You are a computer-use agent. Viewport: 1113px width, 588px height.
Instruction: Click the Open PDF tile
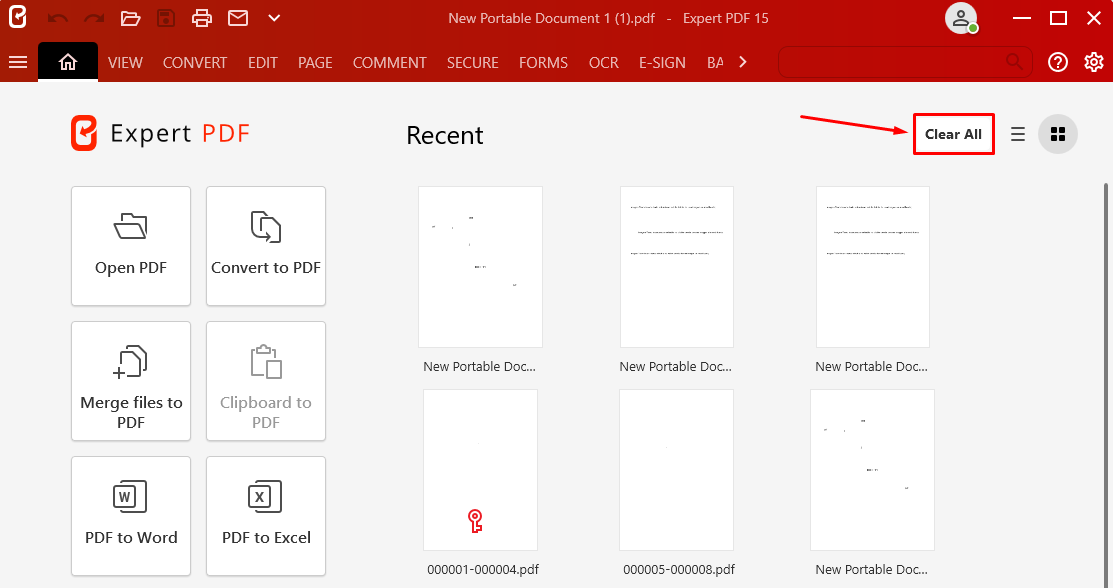pyautogui.click(x=131, y=246)
